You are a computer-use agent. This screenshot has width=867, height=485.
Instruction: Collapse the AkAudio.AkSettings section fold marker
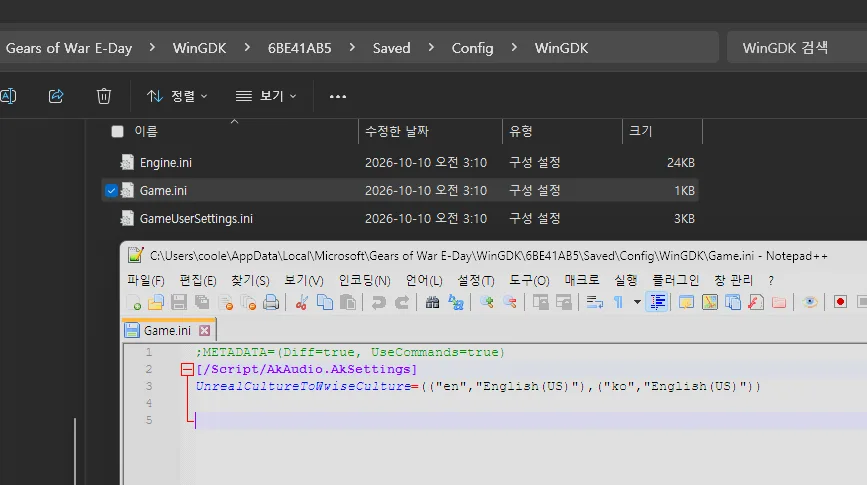pyautogui.click(x=187, y=369)
